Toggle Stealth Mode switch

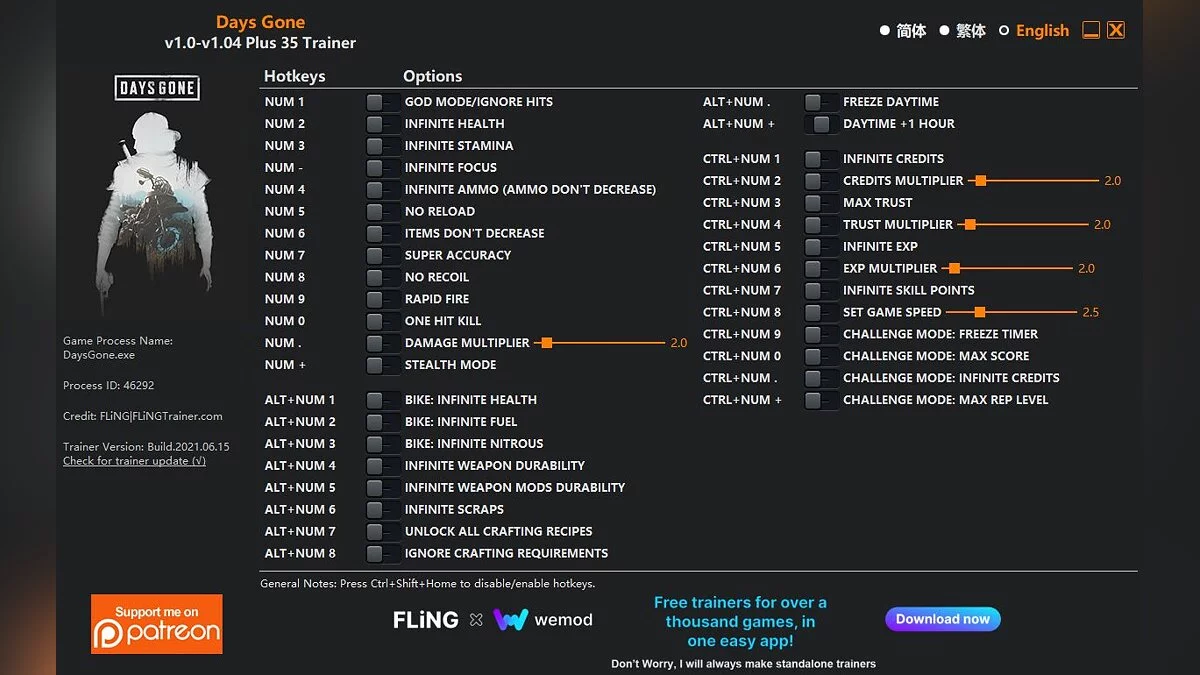[x=381, y=365]
